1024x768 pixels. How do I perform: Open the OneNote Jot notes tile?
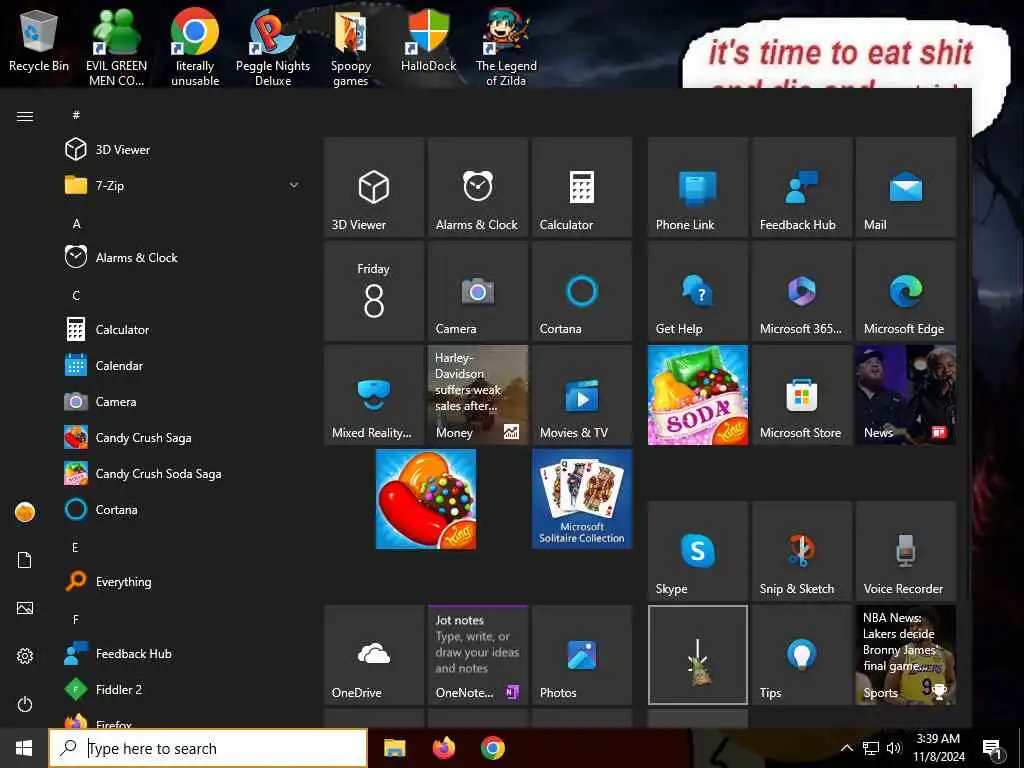pyautogui.click(x=477, y=654)
